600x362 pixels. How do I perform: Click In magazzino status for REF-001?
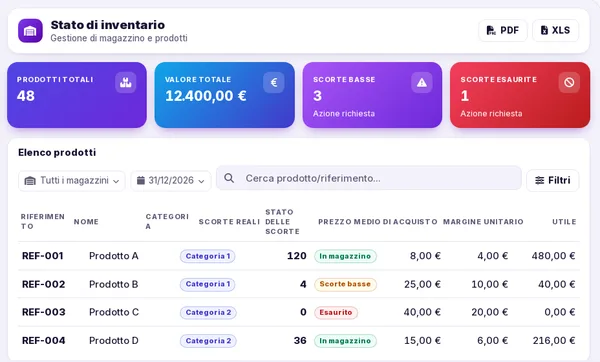point(345,256)
